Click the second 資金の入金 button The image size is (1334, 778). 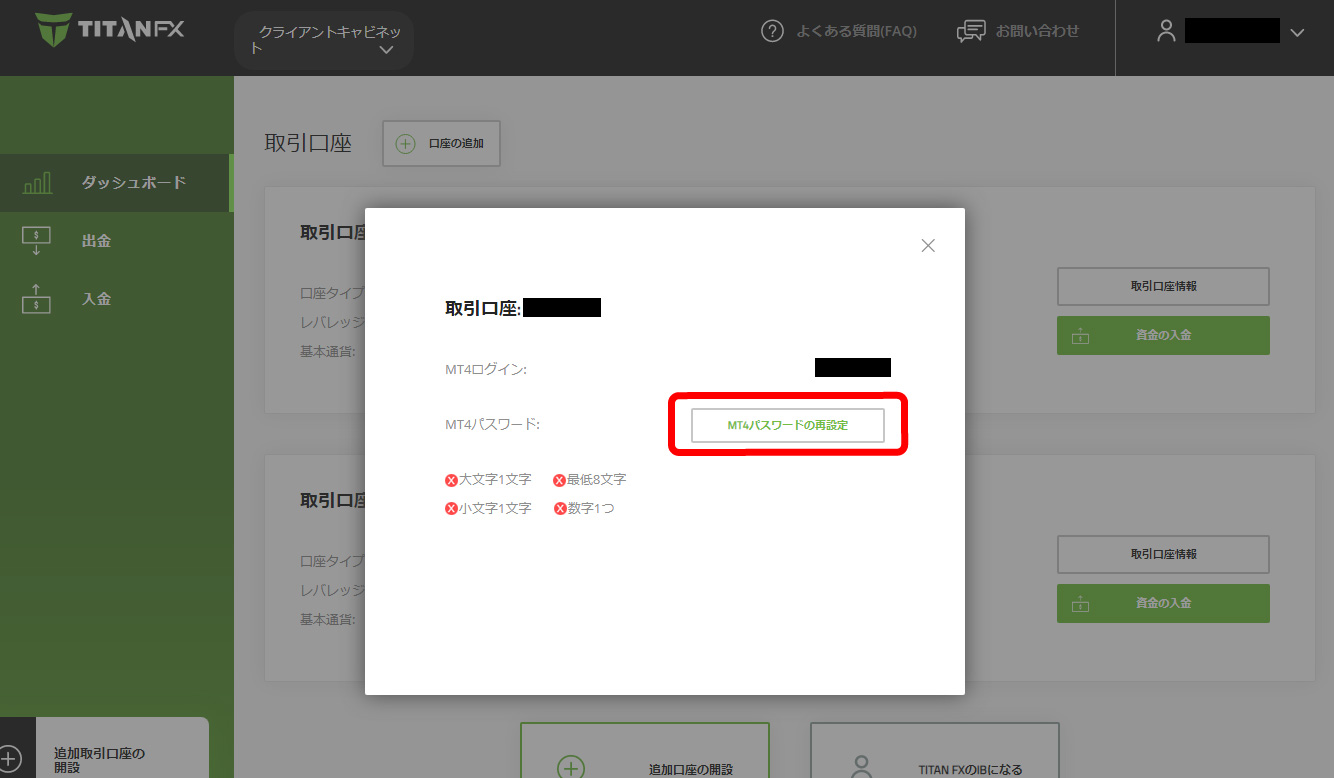(1163, 603)
